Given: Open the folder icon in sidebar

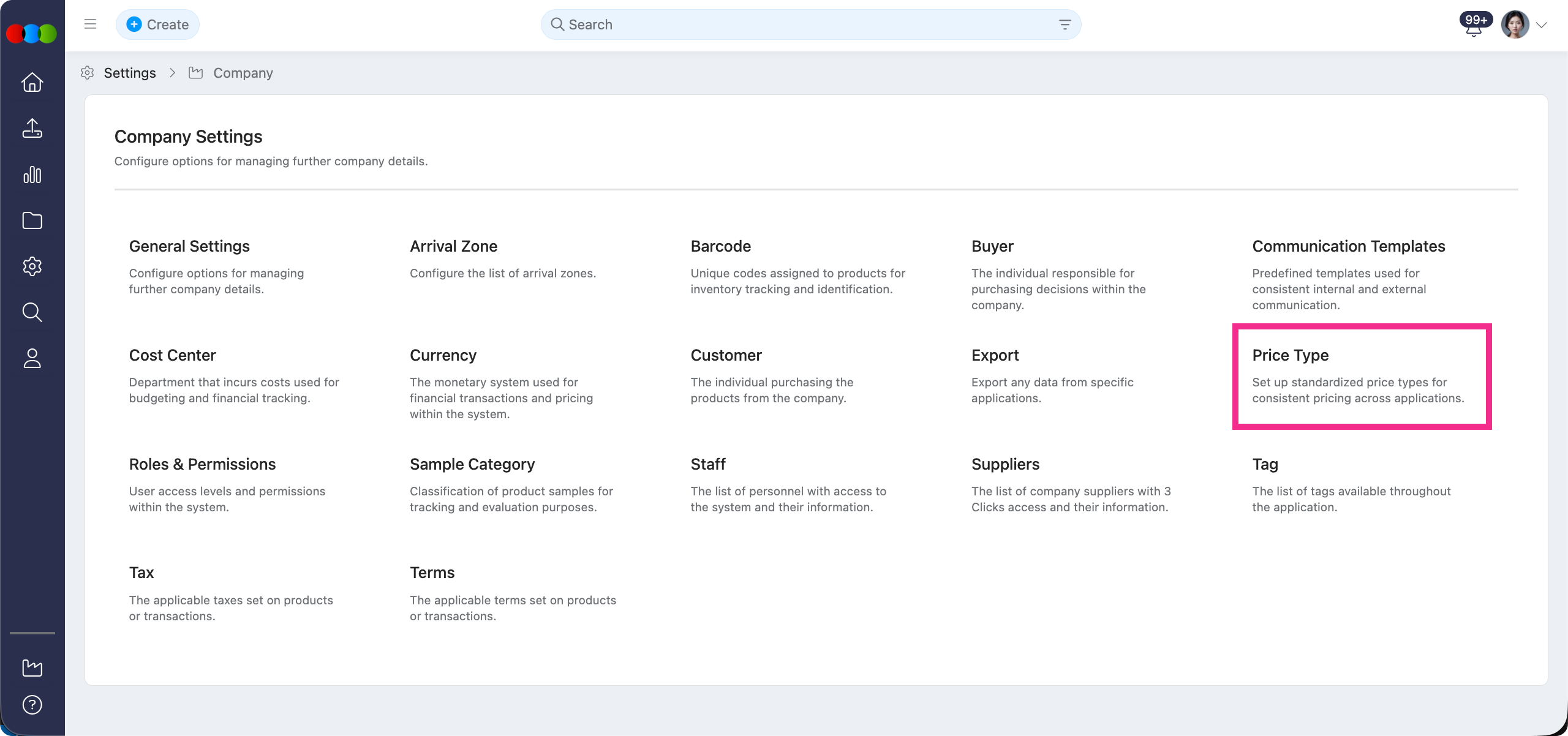Looking at the screenshot, I should tap(32, 220).
